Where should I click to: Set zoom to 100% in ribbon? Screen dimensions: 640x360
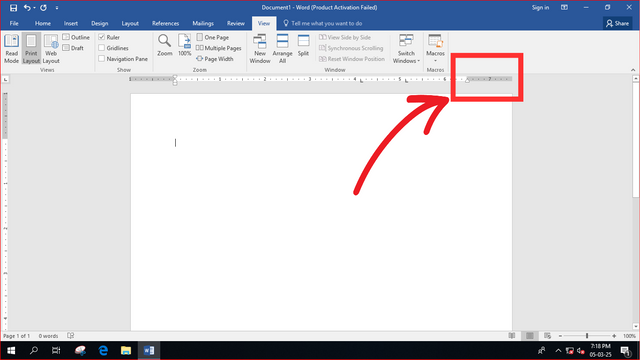[184, 45]
